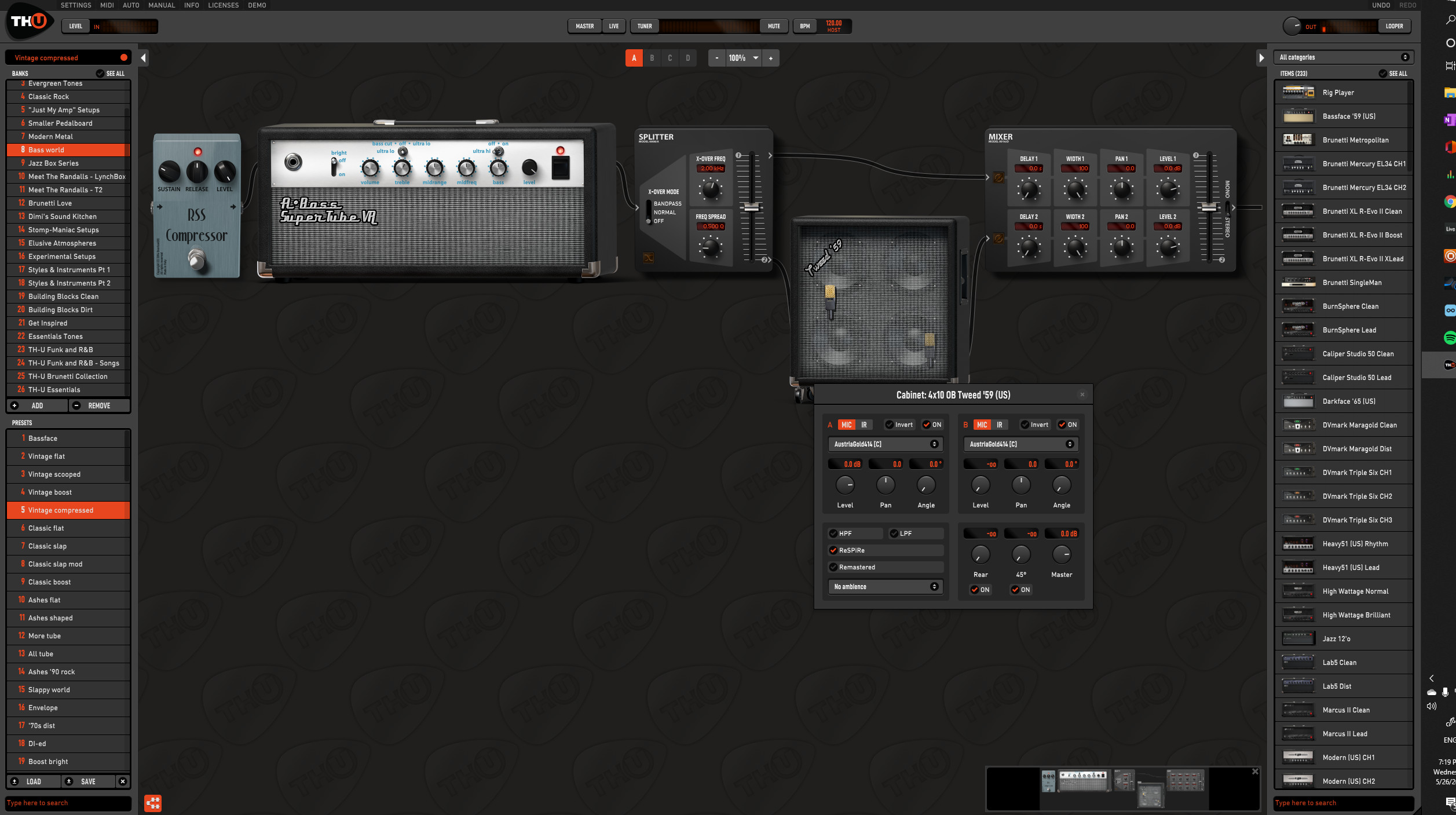The image size is (1456, 815).
Task: Click the MASTER button
Action: point(584,26)
